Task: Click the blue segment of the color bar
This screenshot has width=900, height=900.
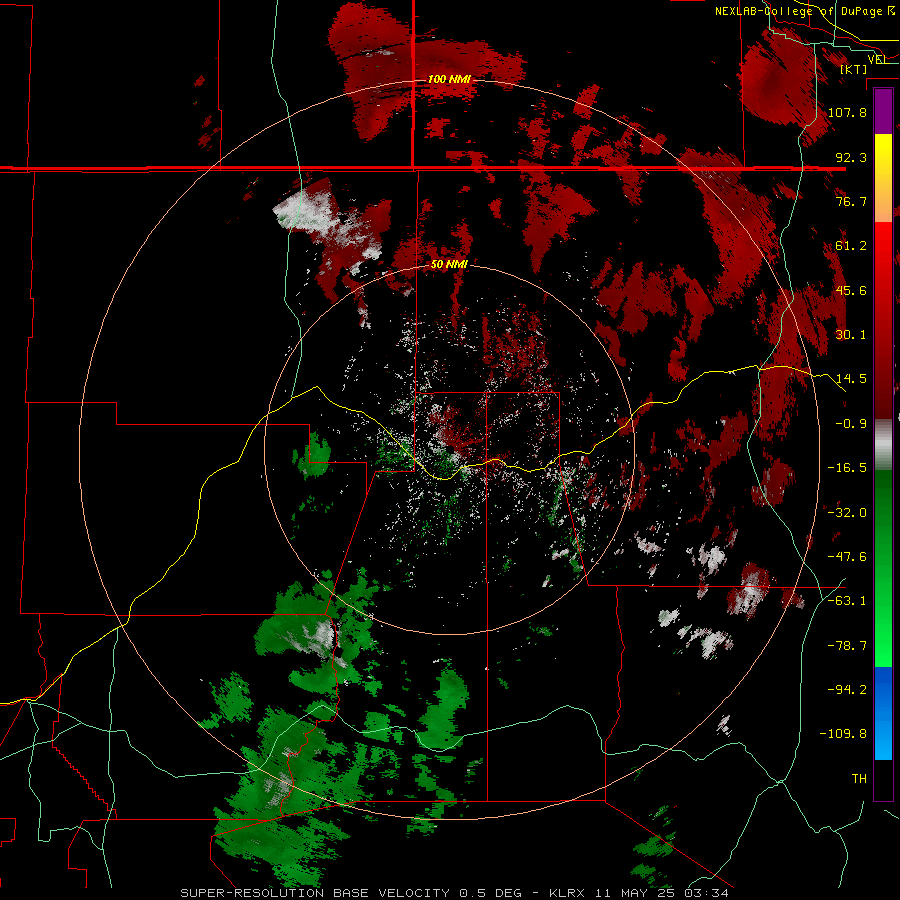Action: click(x=883, y=713)
